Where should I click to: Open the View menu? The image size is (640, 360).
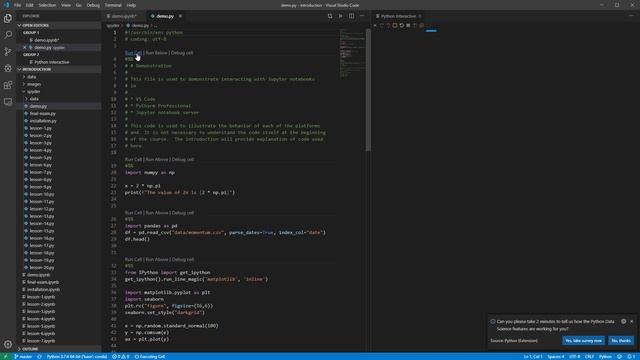pyautogui.click(x=66, y=5)
